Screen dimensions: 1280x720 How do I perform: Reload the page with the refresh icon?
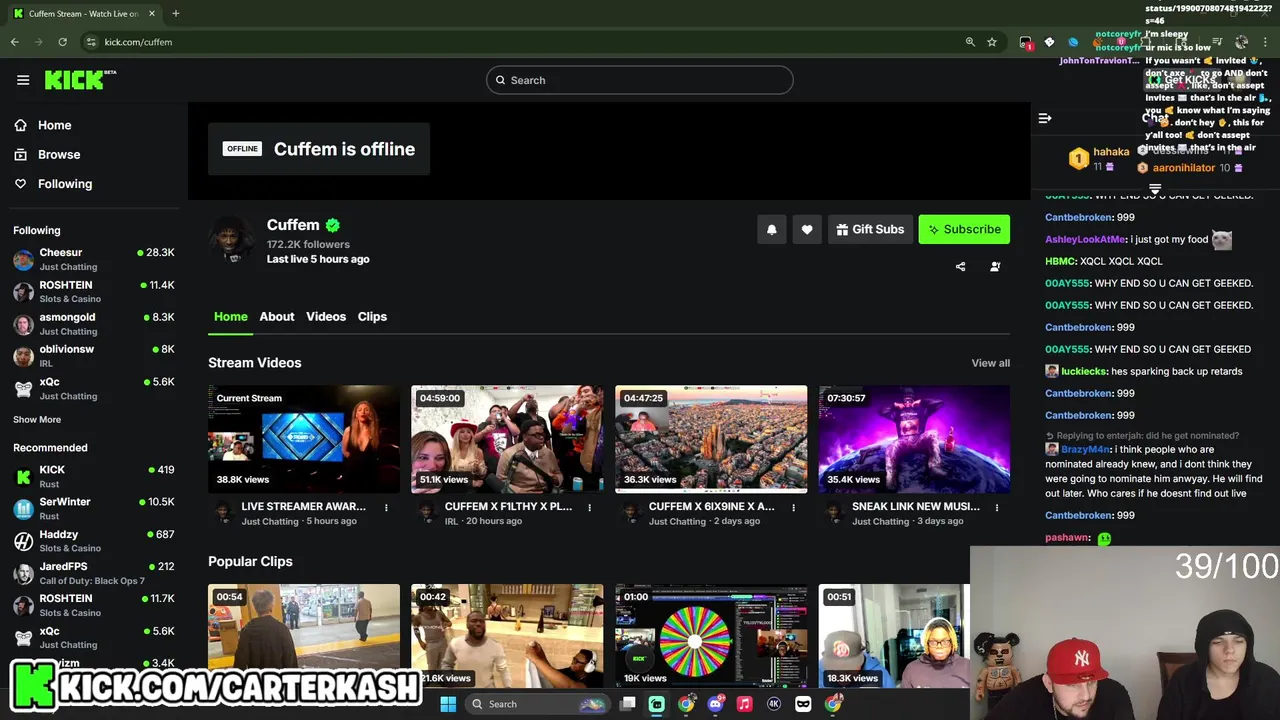point(63,42)
